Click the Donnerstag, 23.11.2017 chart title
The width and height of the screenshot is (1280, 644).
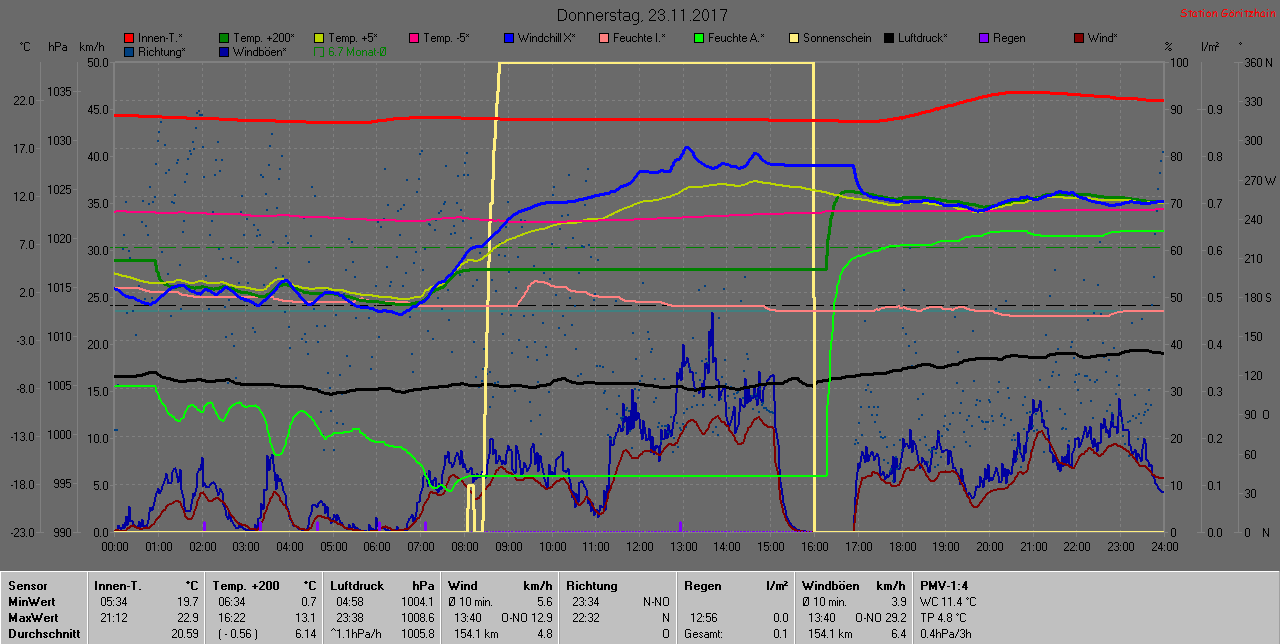click(x=641, y=15)
